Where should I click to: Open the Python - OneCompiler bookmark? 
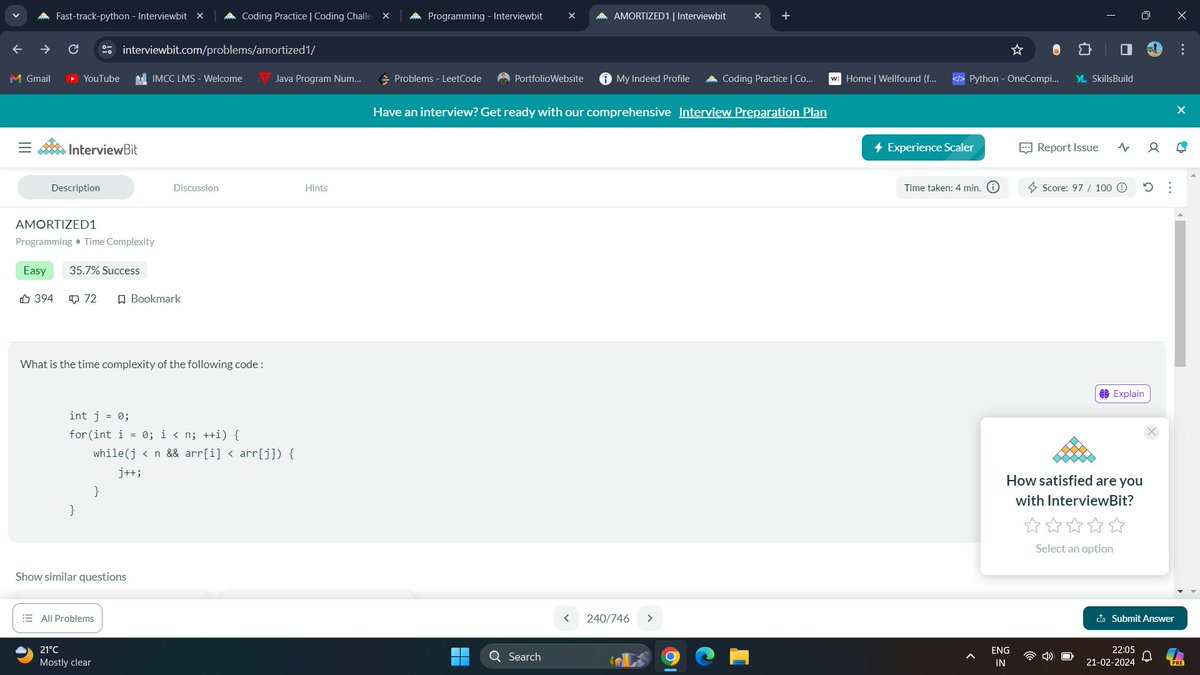click(x=1007, y=78)
